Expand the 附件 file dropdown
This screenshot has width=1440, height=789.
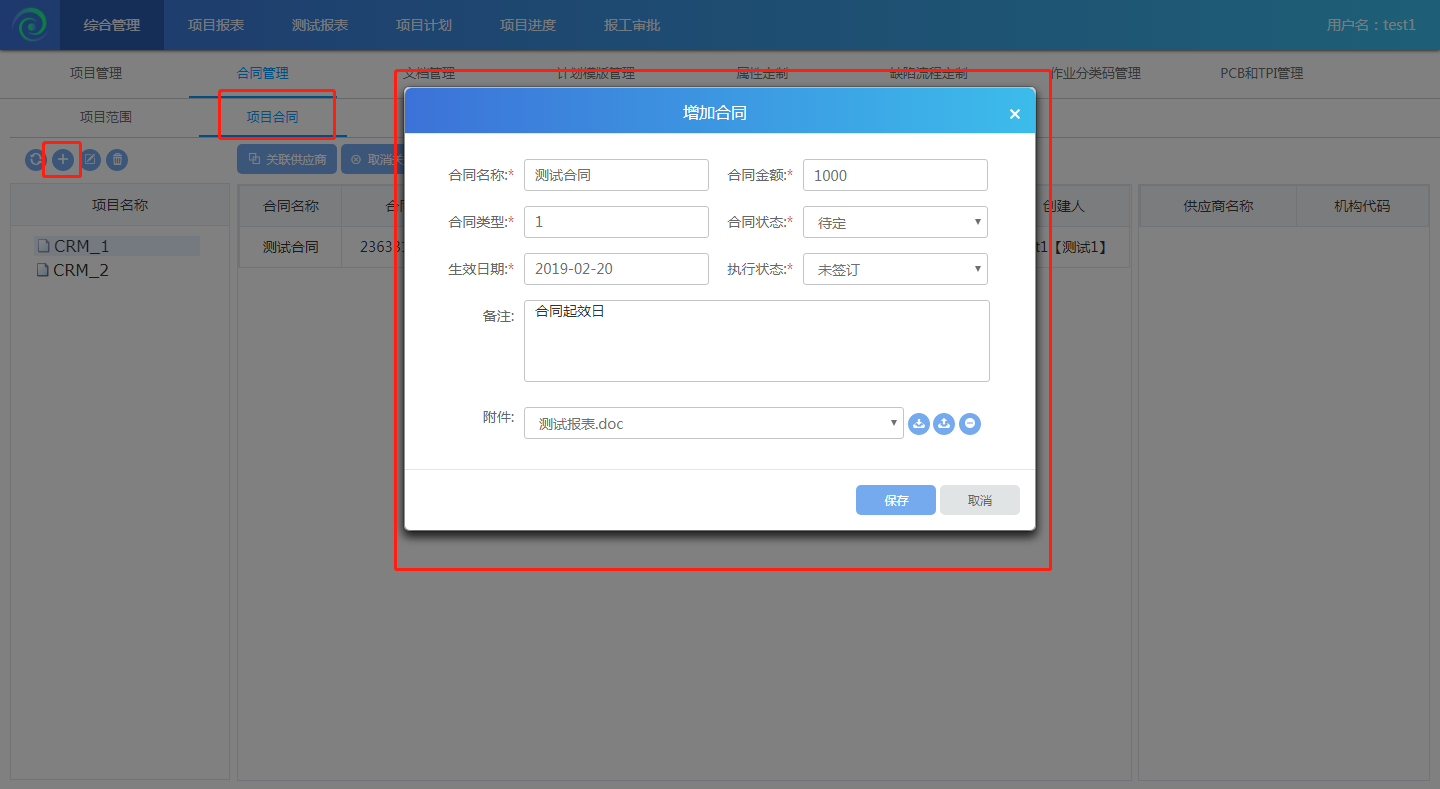pos(713,423)
